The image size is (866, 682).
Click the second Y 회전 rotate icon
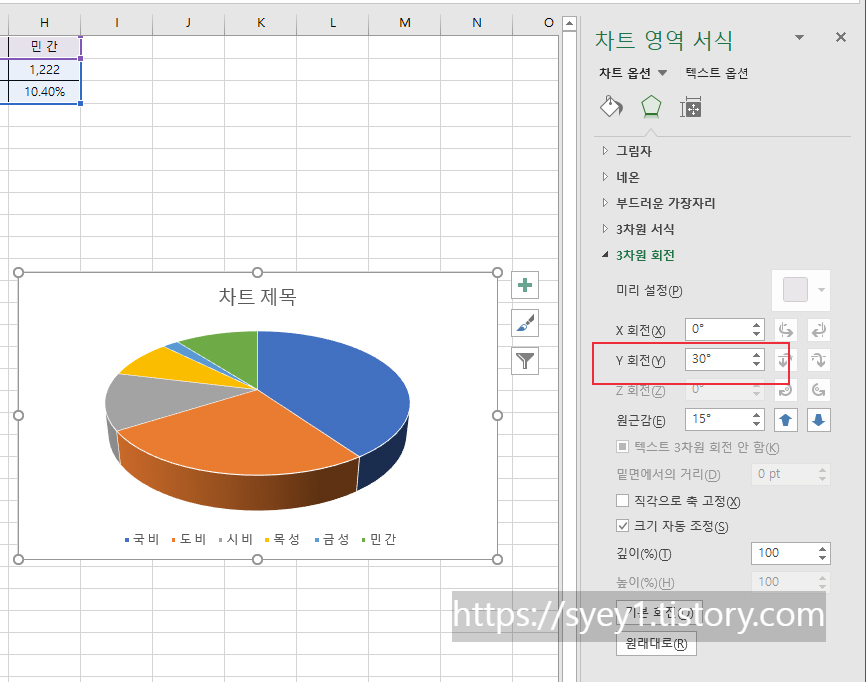coord(819,360)
